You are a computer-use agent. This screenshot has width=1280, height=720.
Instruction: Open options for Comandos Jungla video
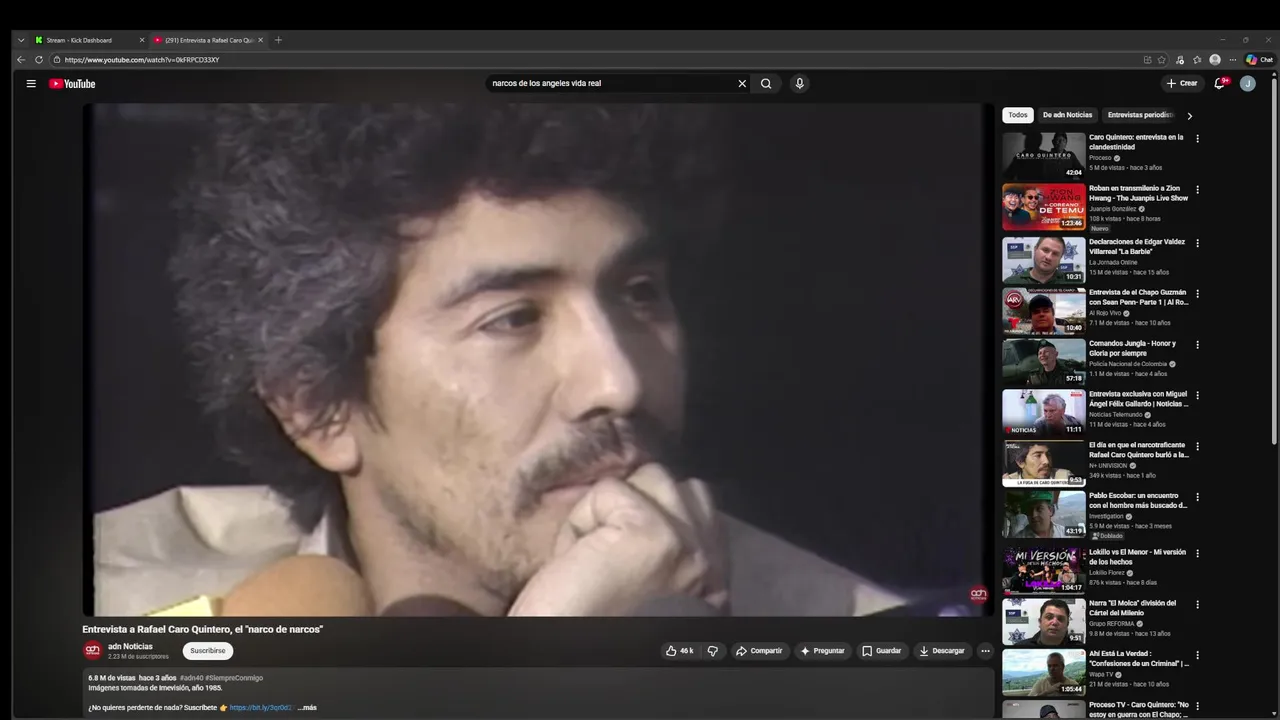(x=1197, y=345)
